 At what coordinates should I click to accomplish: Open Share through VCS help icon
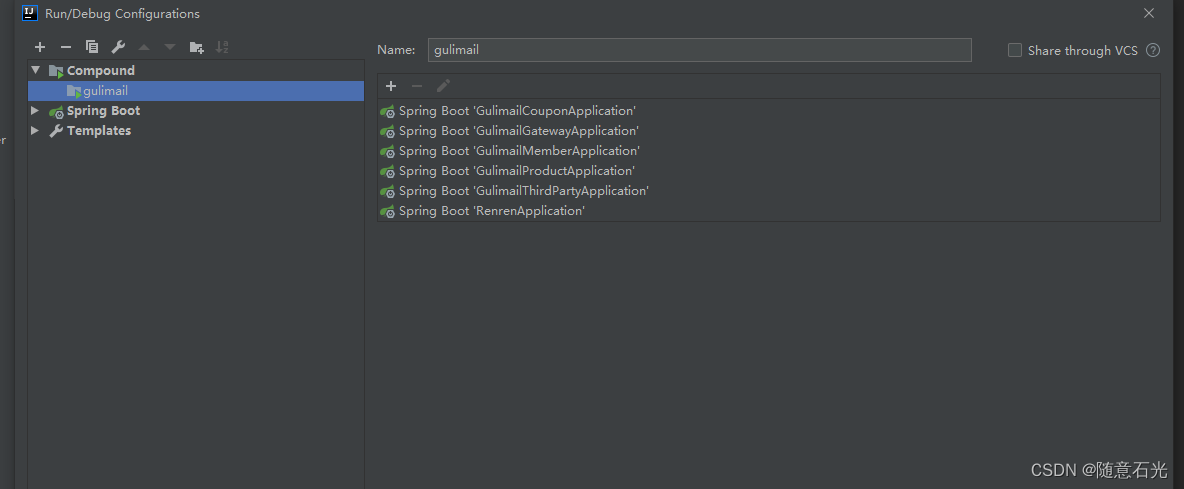pos(1153,51)
